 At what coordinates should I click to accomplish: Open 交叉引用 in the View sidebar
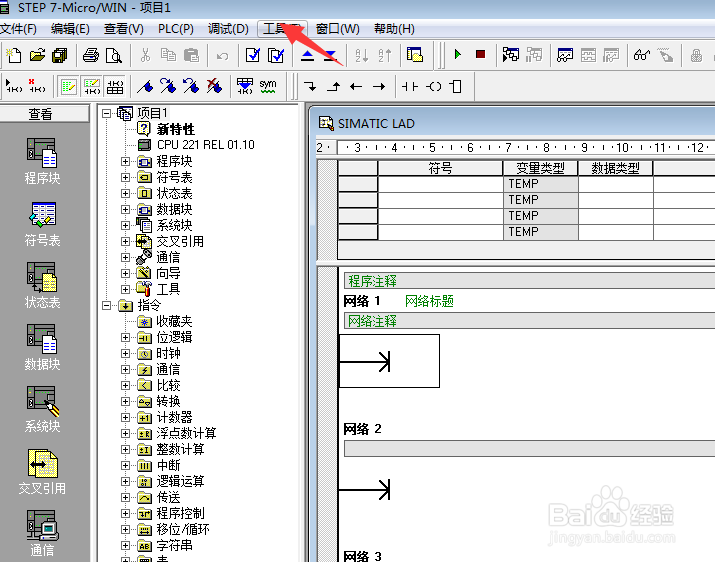click(x=42, y=472)
